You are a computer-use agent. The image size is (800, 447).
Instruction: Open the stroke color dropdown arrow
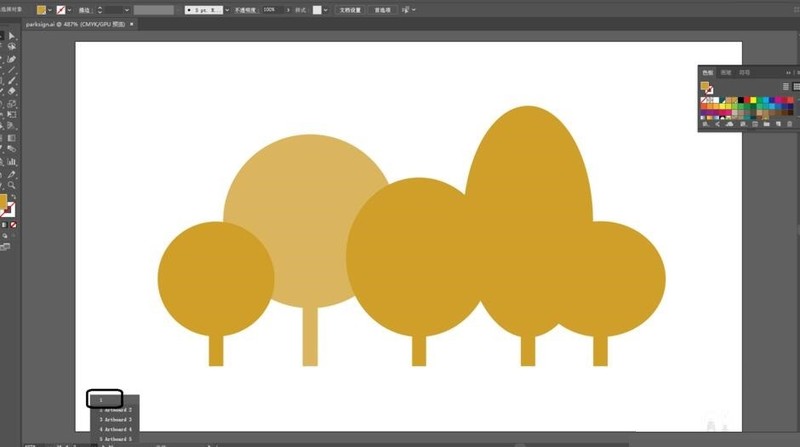pos(69,10)
